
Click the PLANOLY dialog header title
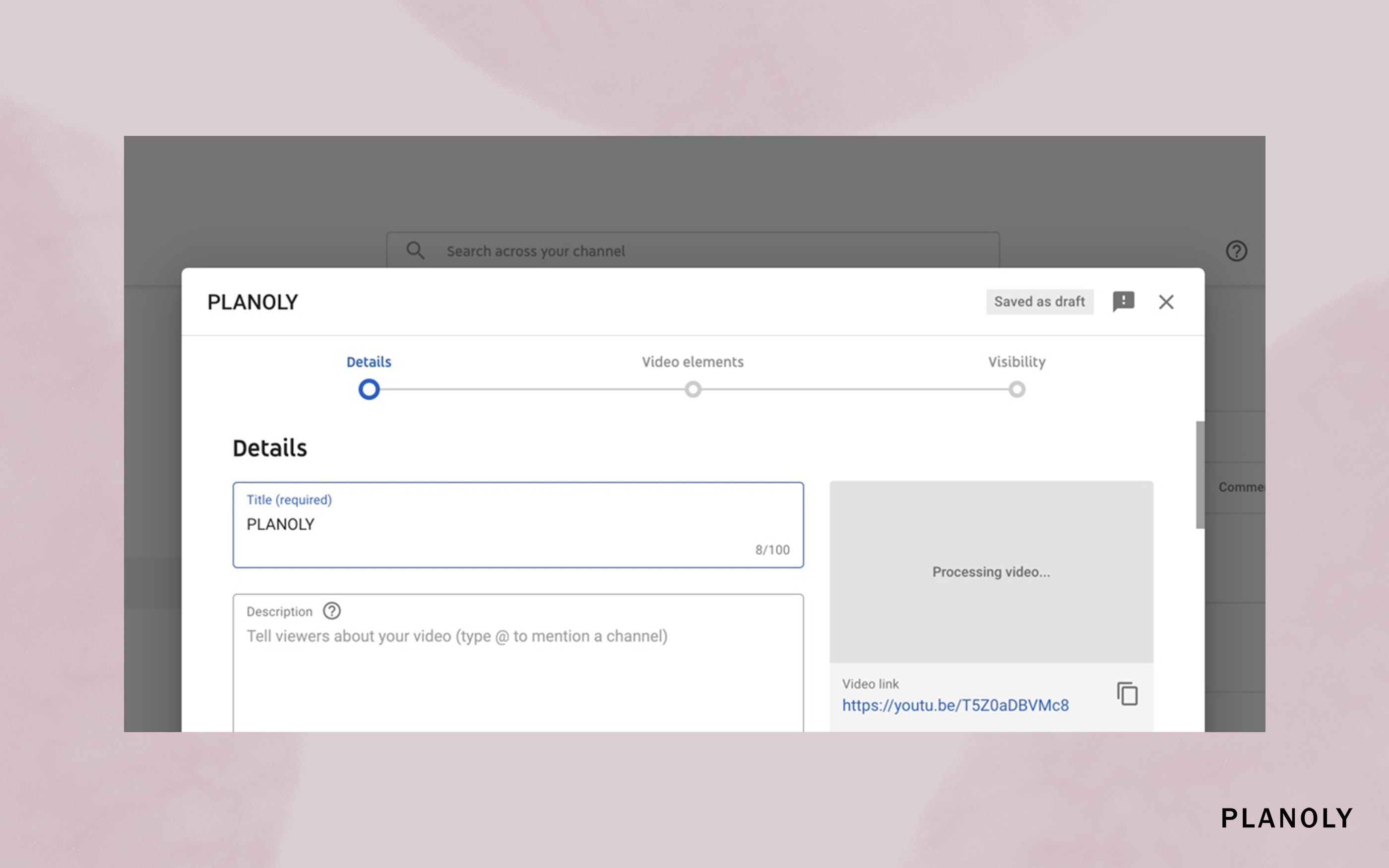(x=253, y=302)
